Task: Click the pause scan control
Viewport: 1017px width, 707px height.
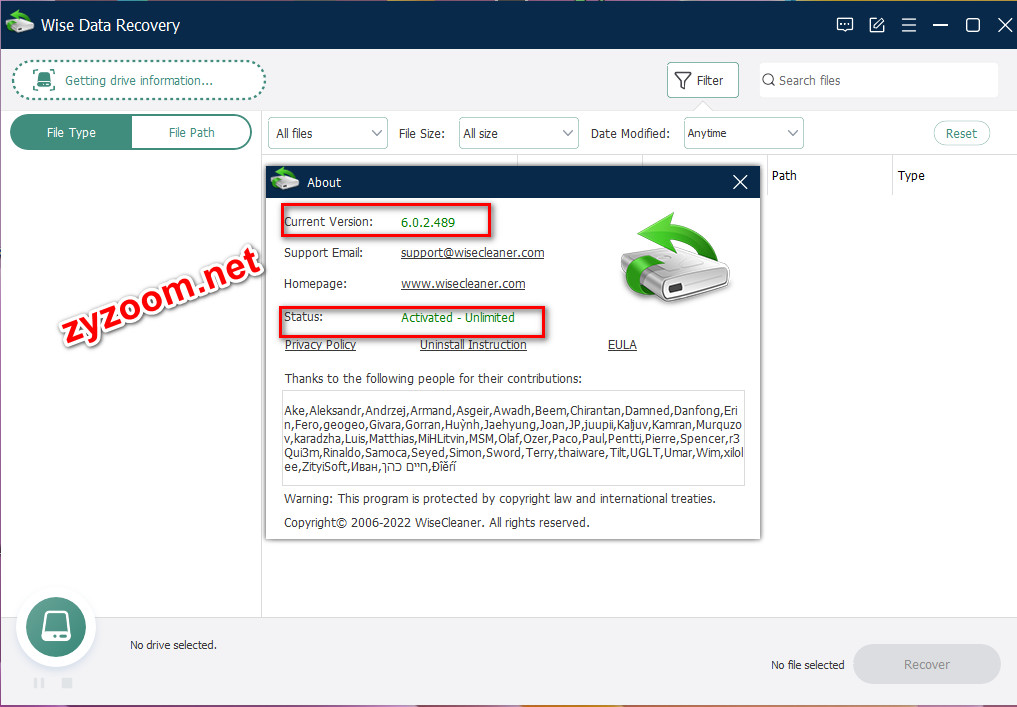Action: (x=39, y=683)
